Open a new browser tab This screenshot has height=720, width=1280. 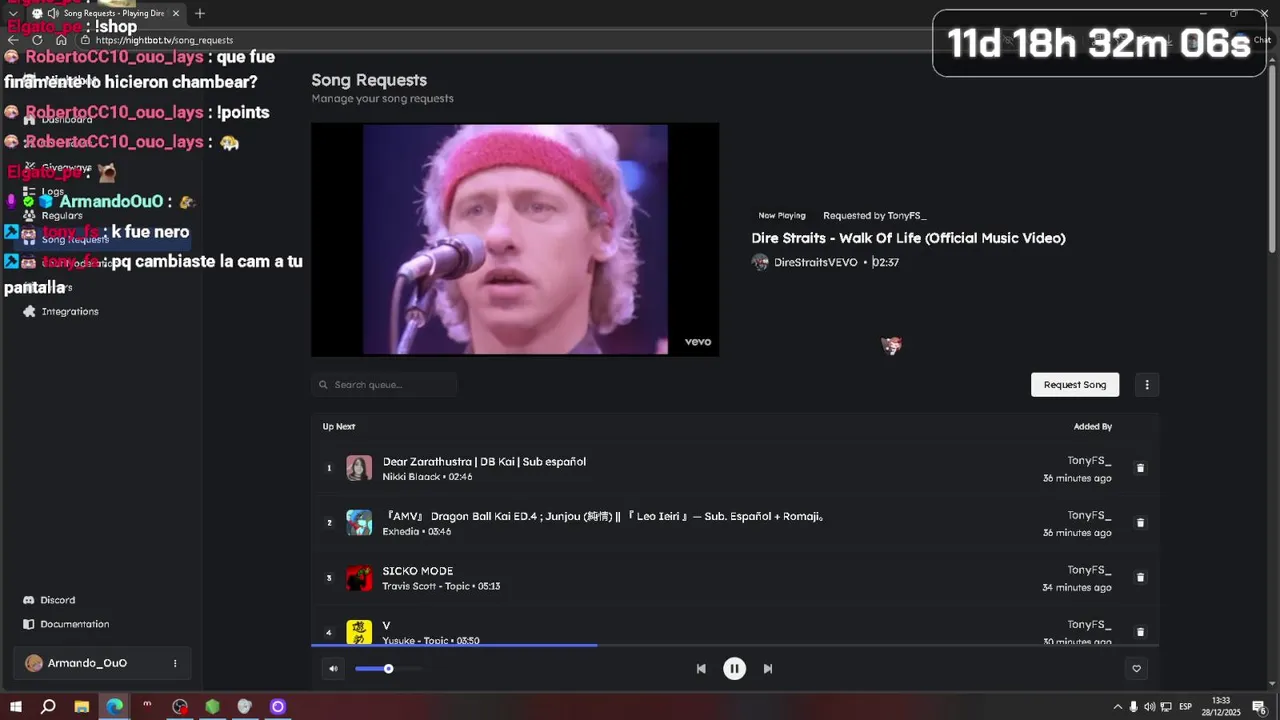(200, 13)
